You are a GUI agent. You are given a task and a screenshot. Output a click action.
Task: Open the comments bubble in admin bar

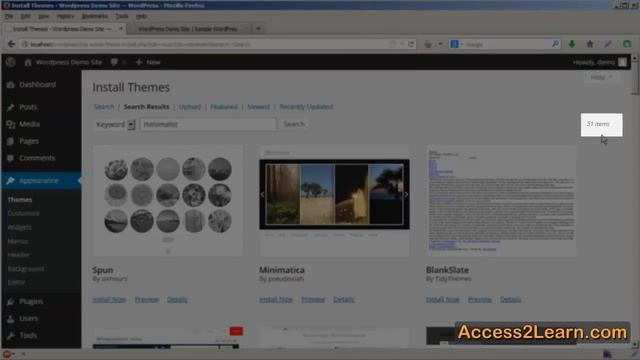tap(114, 62)
